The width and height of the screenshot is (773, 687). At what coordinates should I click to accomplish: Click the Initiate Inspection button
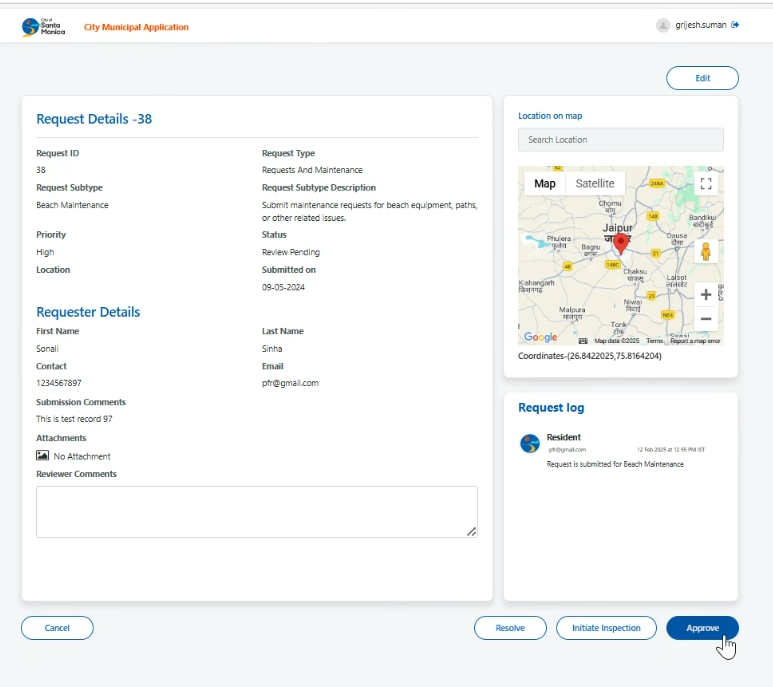coord(606,628)
